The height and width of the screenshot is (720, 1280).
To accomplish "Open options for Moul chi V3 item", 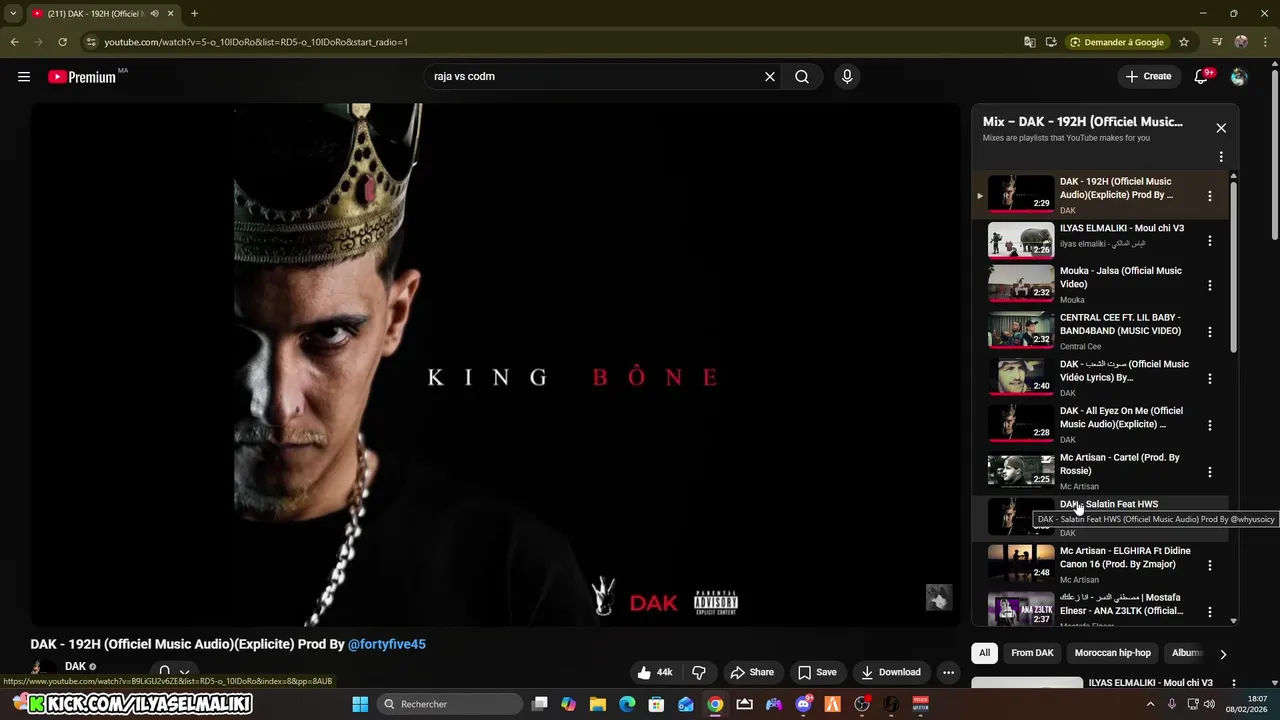I will 1210,241.
